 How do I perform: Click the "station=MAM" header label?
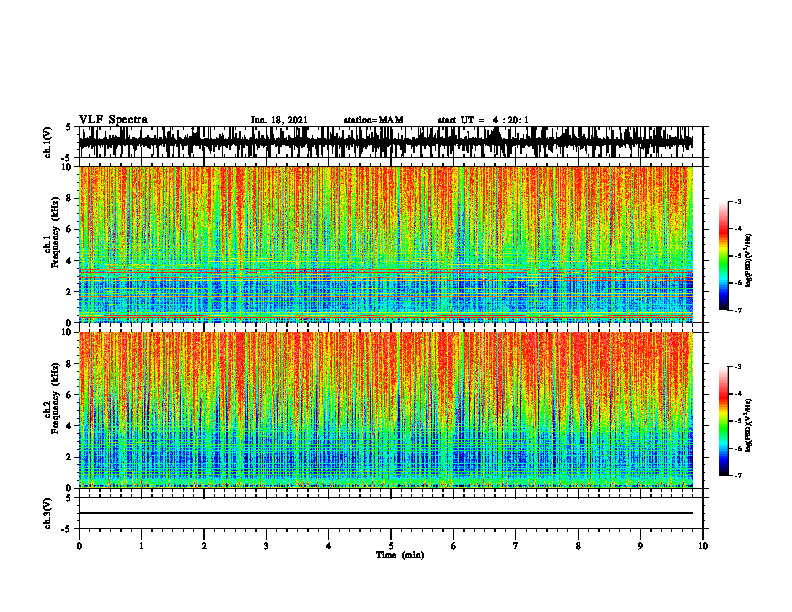click(373, 120)
